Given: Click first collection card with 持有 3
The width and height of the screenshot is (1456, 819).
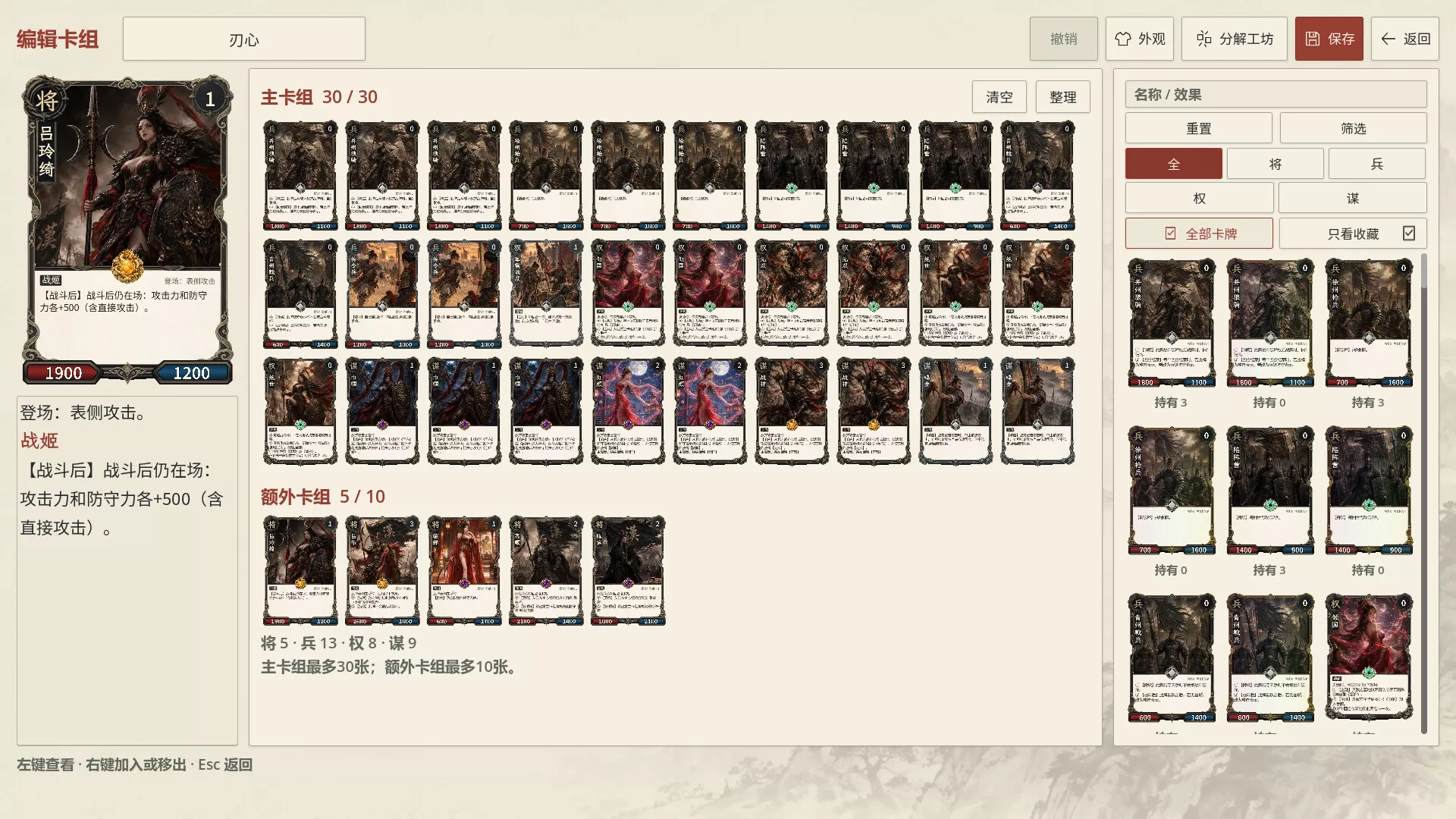Looking at the screenshot, I should 1171,324.
